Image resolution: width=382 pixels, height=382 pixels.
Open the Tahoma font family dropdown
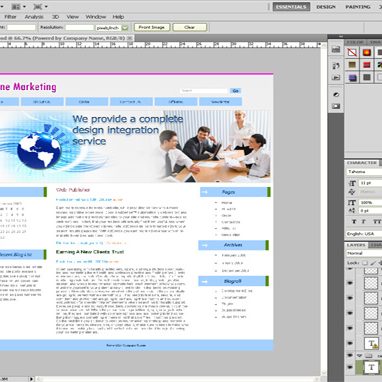pos(364,172)
